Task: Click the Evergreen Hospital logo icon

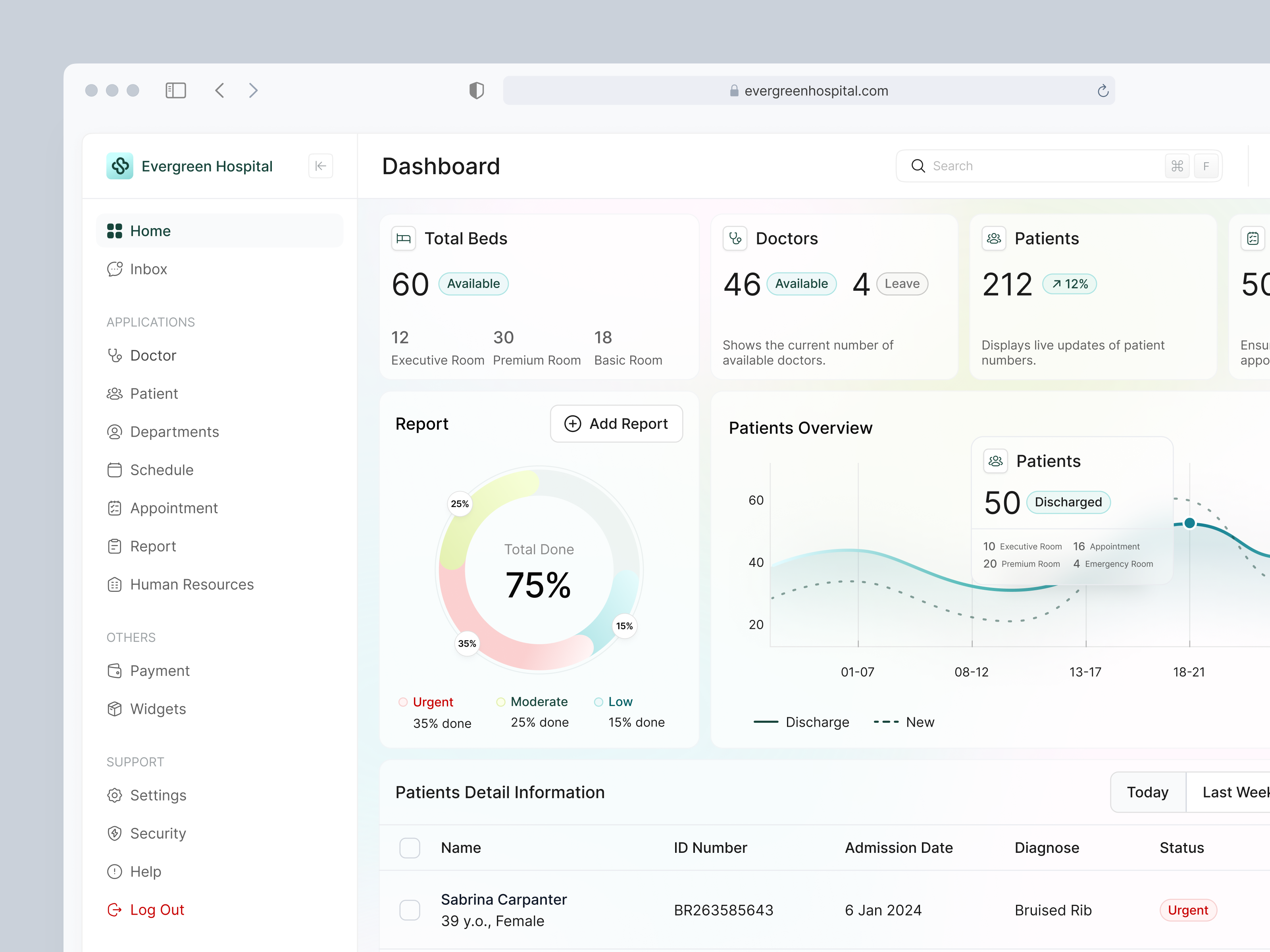Action: [119, 167]
